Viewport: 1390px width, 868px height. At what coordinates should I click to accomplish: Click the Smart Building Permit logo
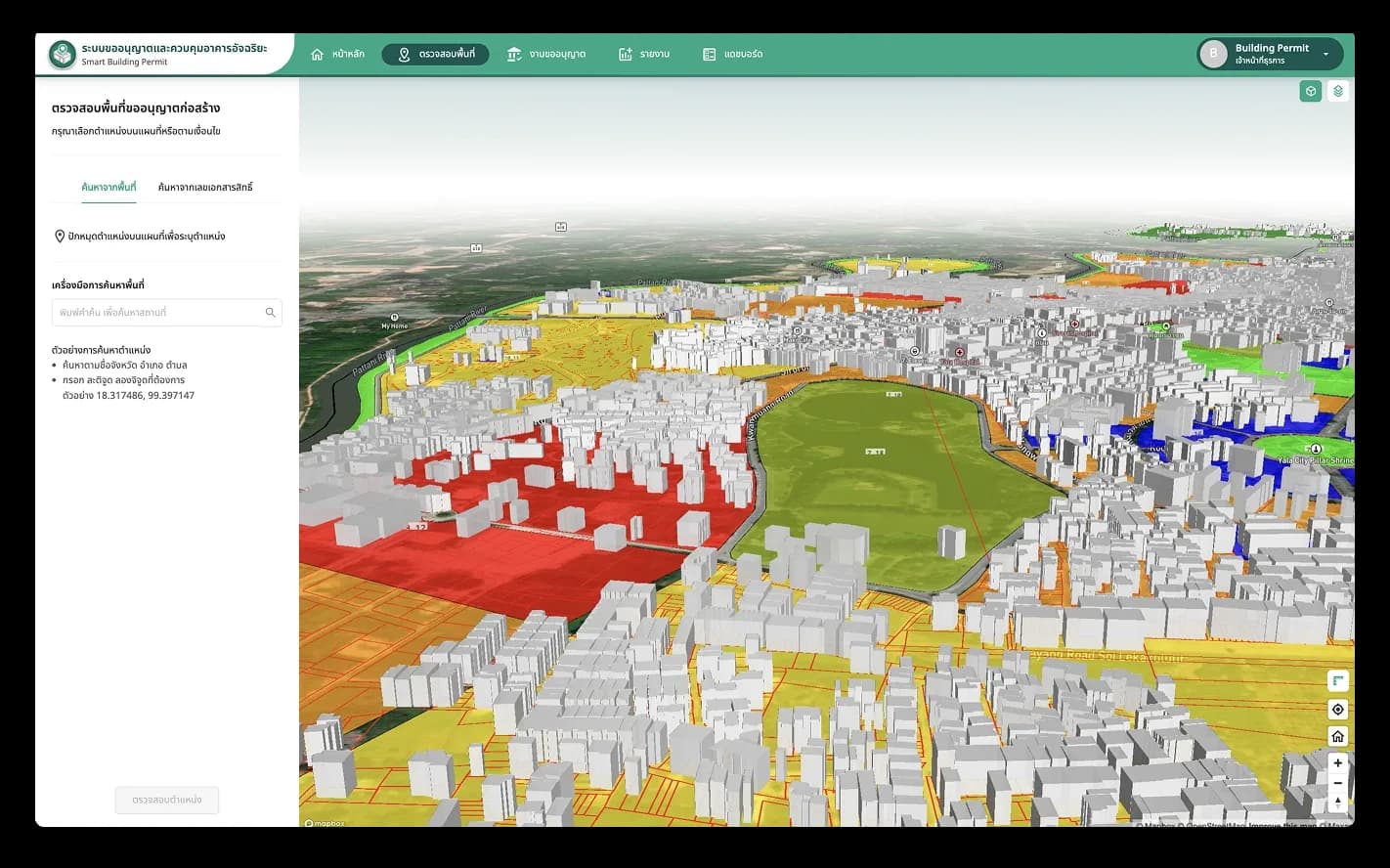pos(63,55)
